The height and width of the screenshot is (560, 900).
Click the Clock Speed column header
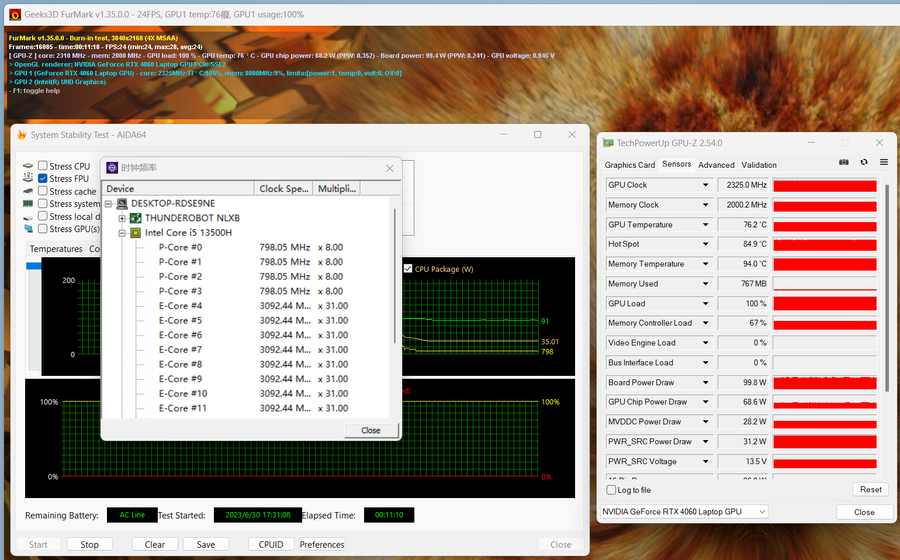284,189
